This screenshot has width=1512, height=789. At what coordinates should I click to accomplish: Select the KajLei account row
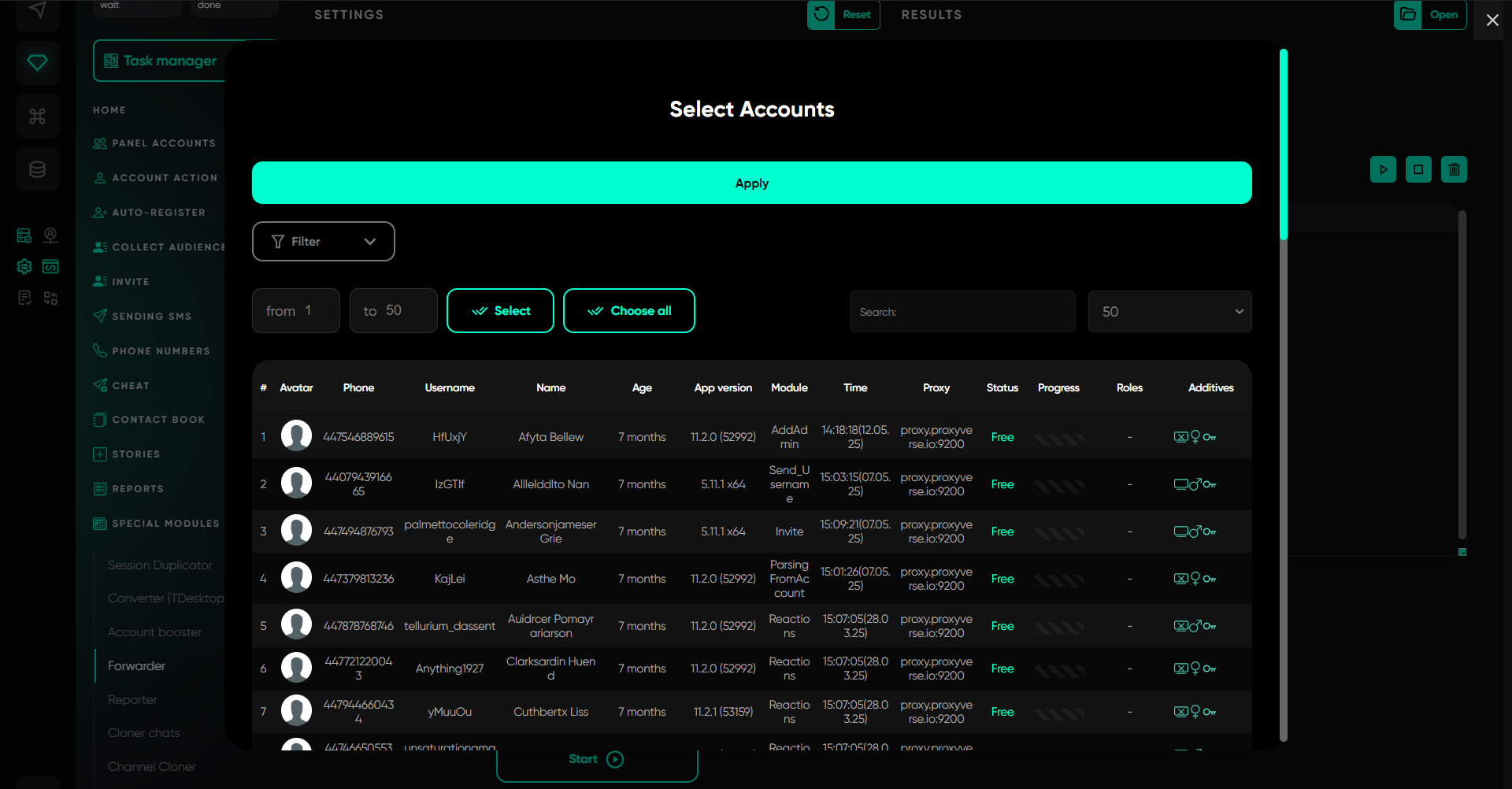pyautogui.click(x=450, y=579)
